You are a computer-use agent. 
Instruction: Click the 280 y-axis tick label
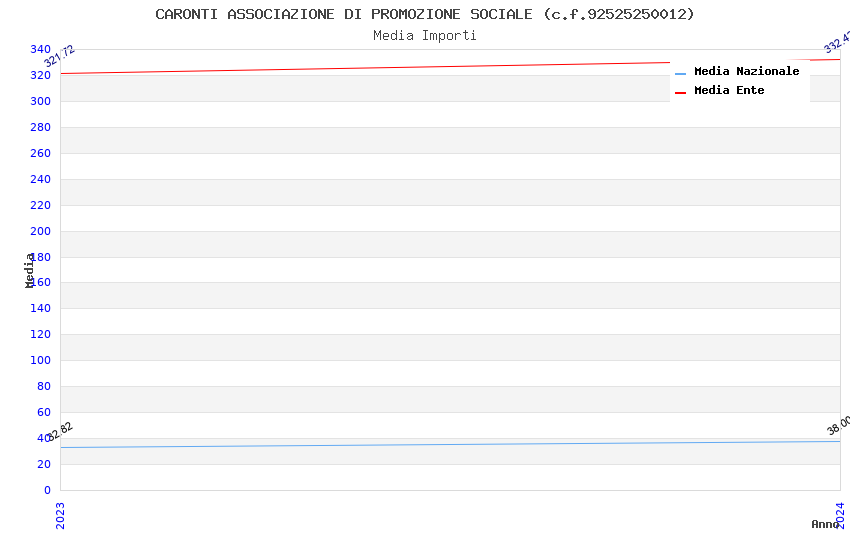pyautogui.click(x=41, y=127)
